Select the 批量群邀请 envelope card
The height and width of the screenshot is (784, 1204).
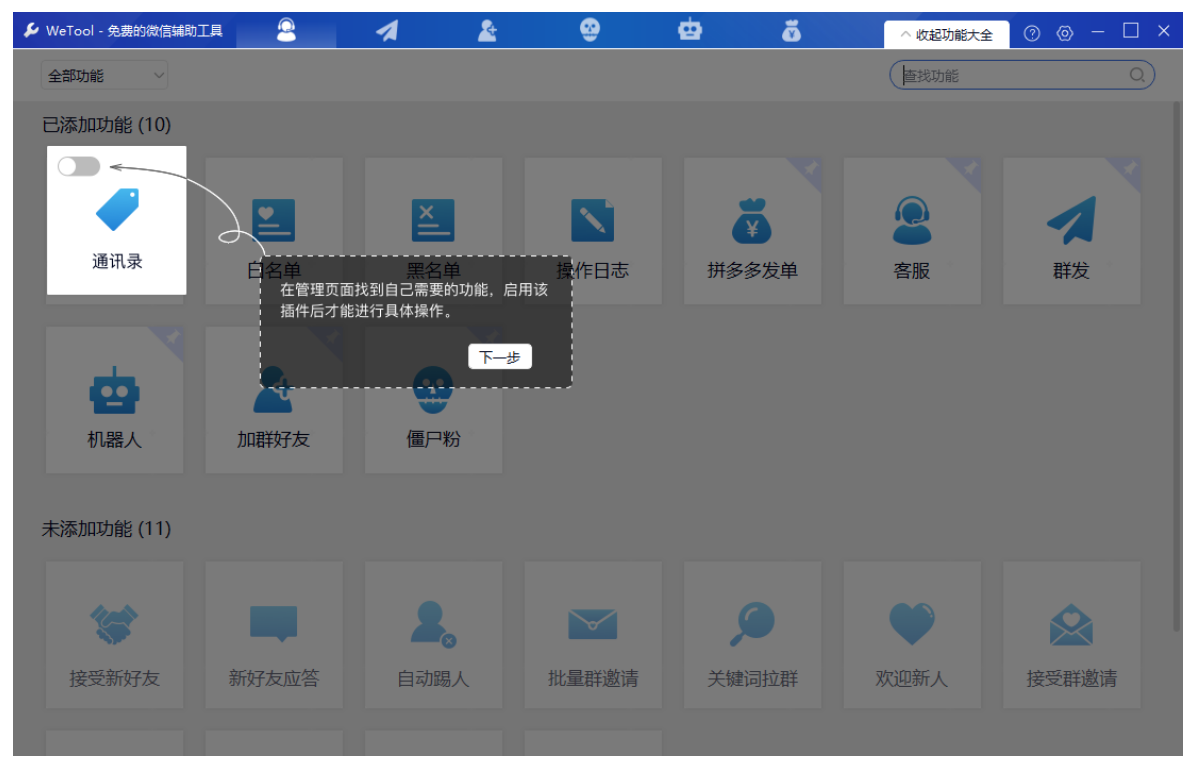coord(593,635)
